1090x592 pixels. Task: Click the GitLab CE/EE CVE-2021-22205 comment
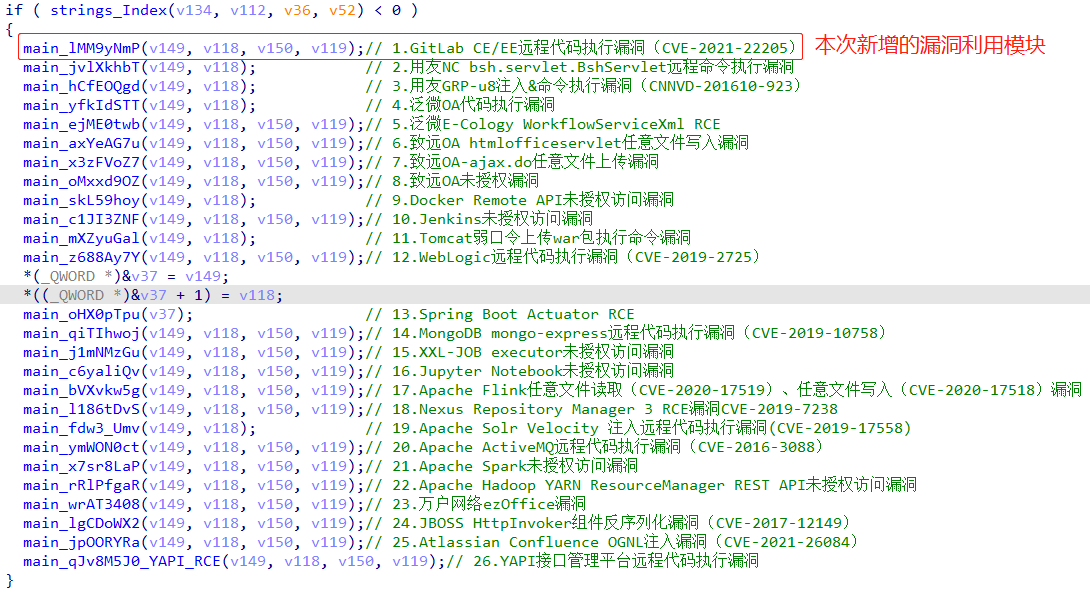(x=581, y=48)
